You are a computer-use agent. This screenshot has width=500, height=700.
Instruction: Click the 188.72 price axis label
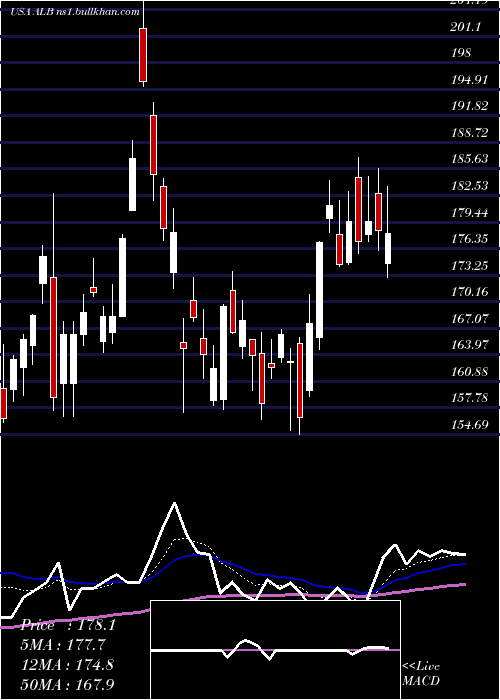[x=471, y=133]
